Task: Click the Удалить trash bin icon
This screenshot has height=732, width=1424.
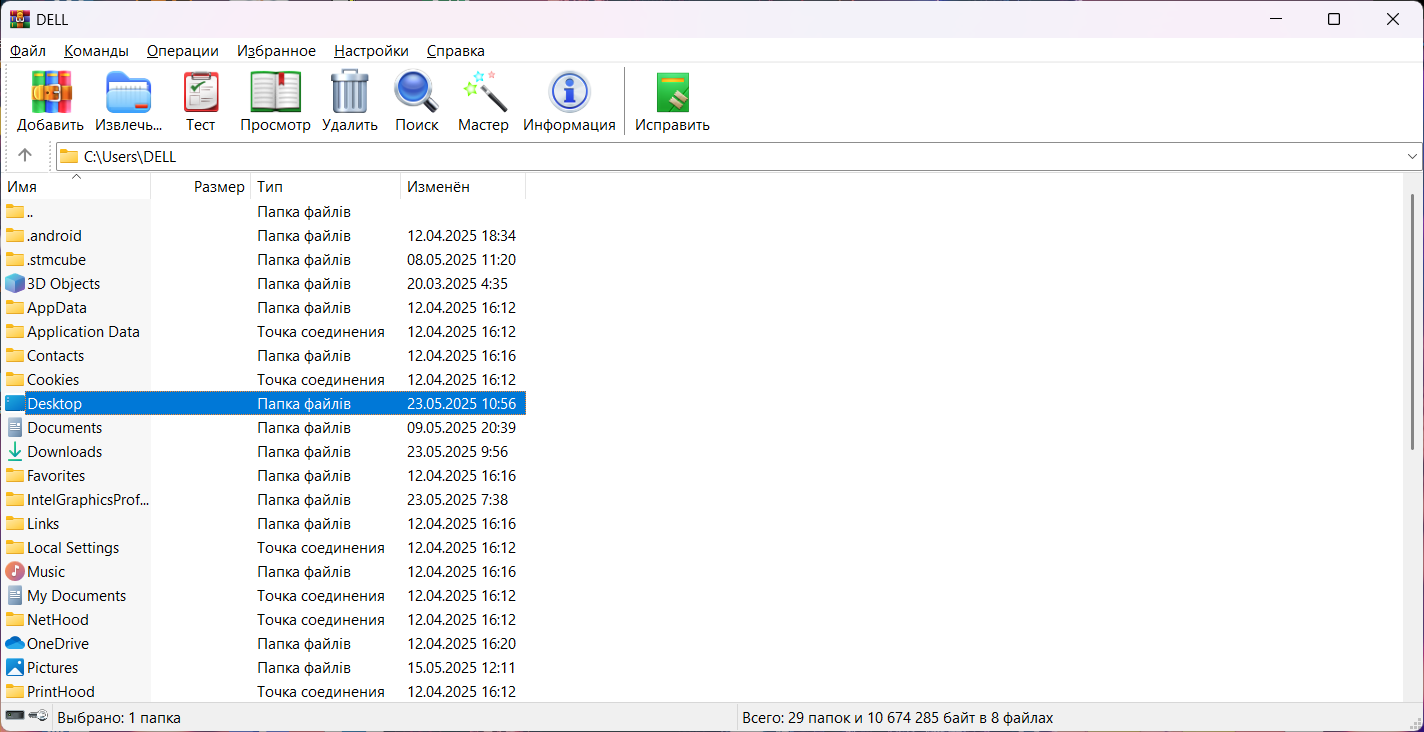Action: tap(350, 91)
